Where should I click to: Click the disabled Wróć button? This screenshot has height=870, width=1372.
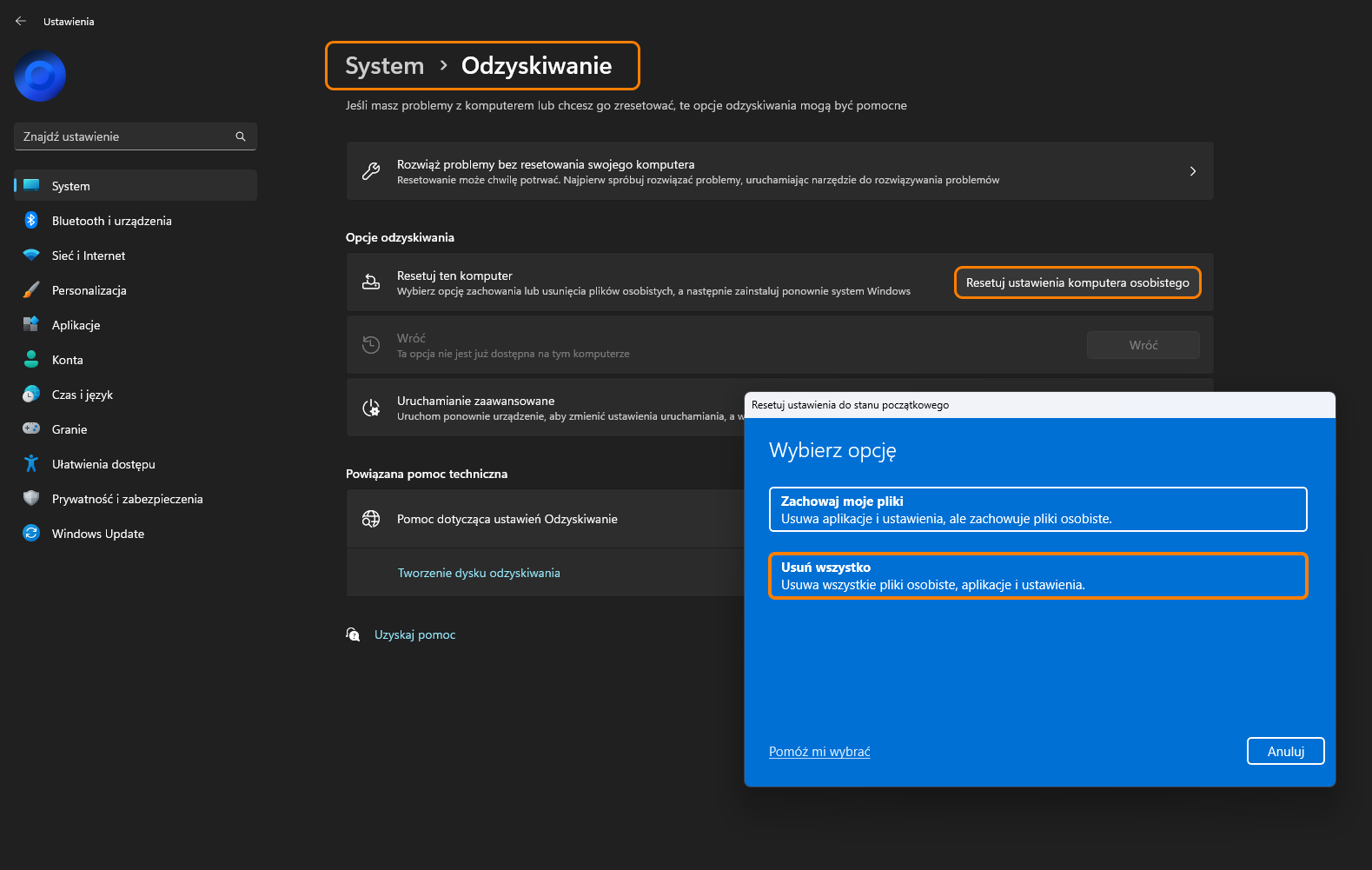pyautogui.click(x=1143, y=345)
